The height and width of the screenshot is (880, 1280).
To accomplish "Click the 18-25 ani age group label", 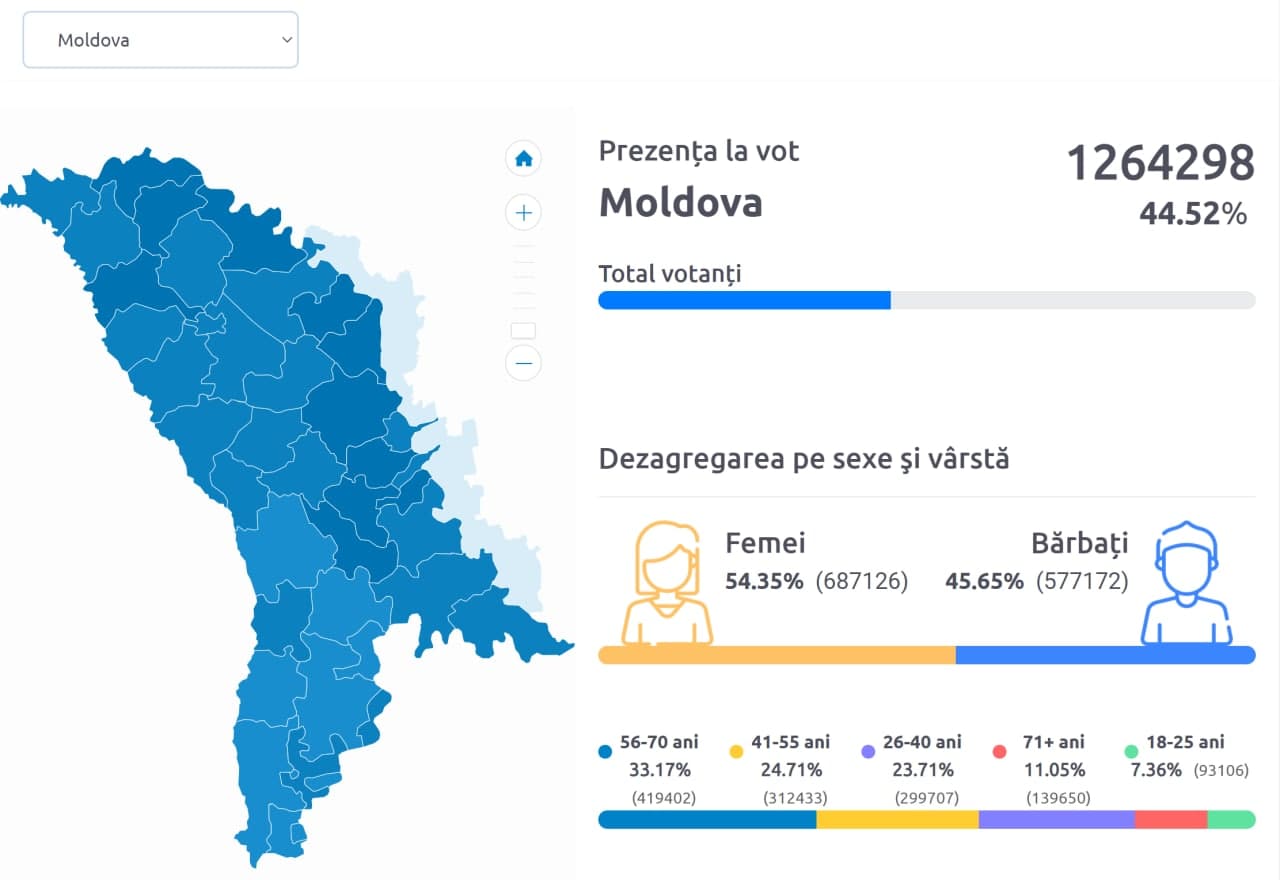I will click(x=1186, y=742).
